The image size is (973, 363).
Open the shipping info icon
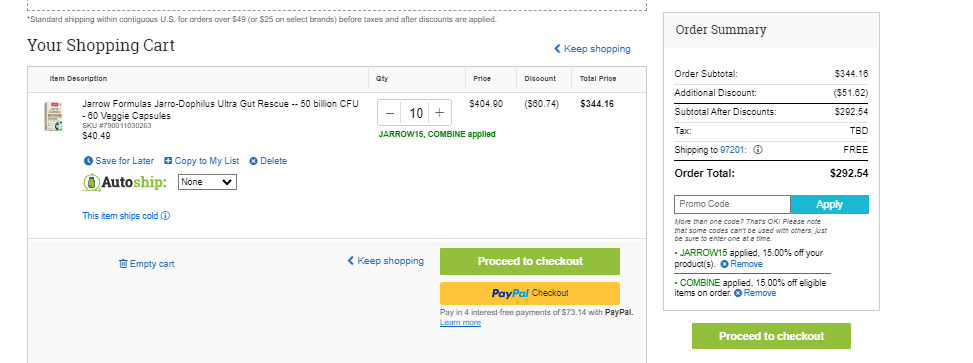coord(758,150)
